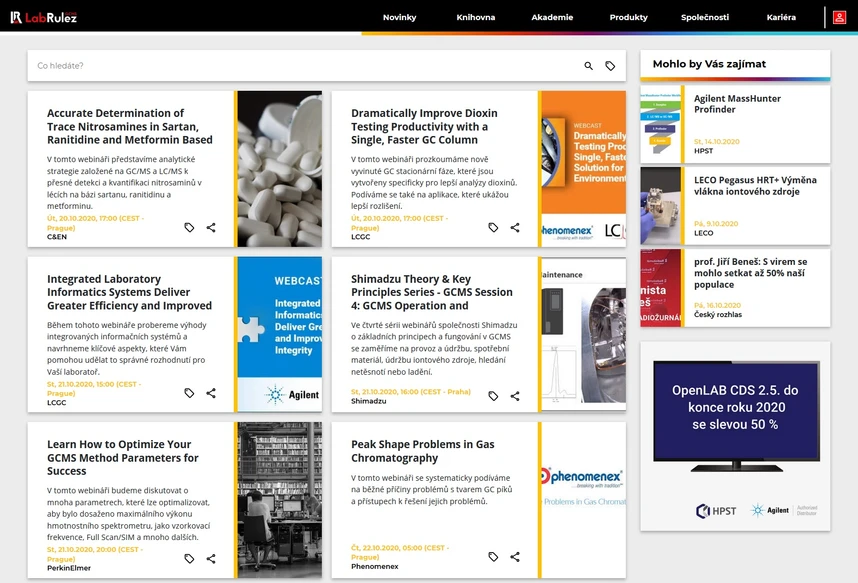Open Agilent MassHunter Profinder article
The height and width of the screenshot is (583, 858).
tap(737, 104)
